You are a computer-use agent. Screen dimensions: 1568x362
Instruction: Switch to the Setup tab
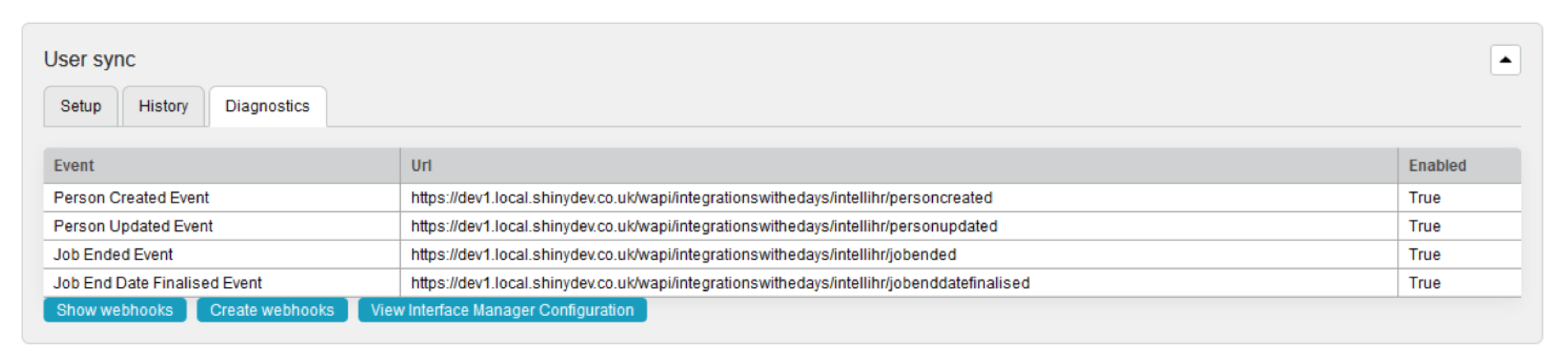point(81,106)
